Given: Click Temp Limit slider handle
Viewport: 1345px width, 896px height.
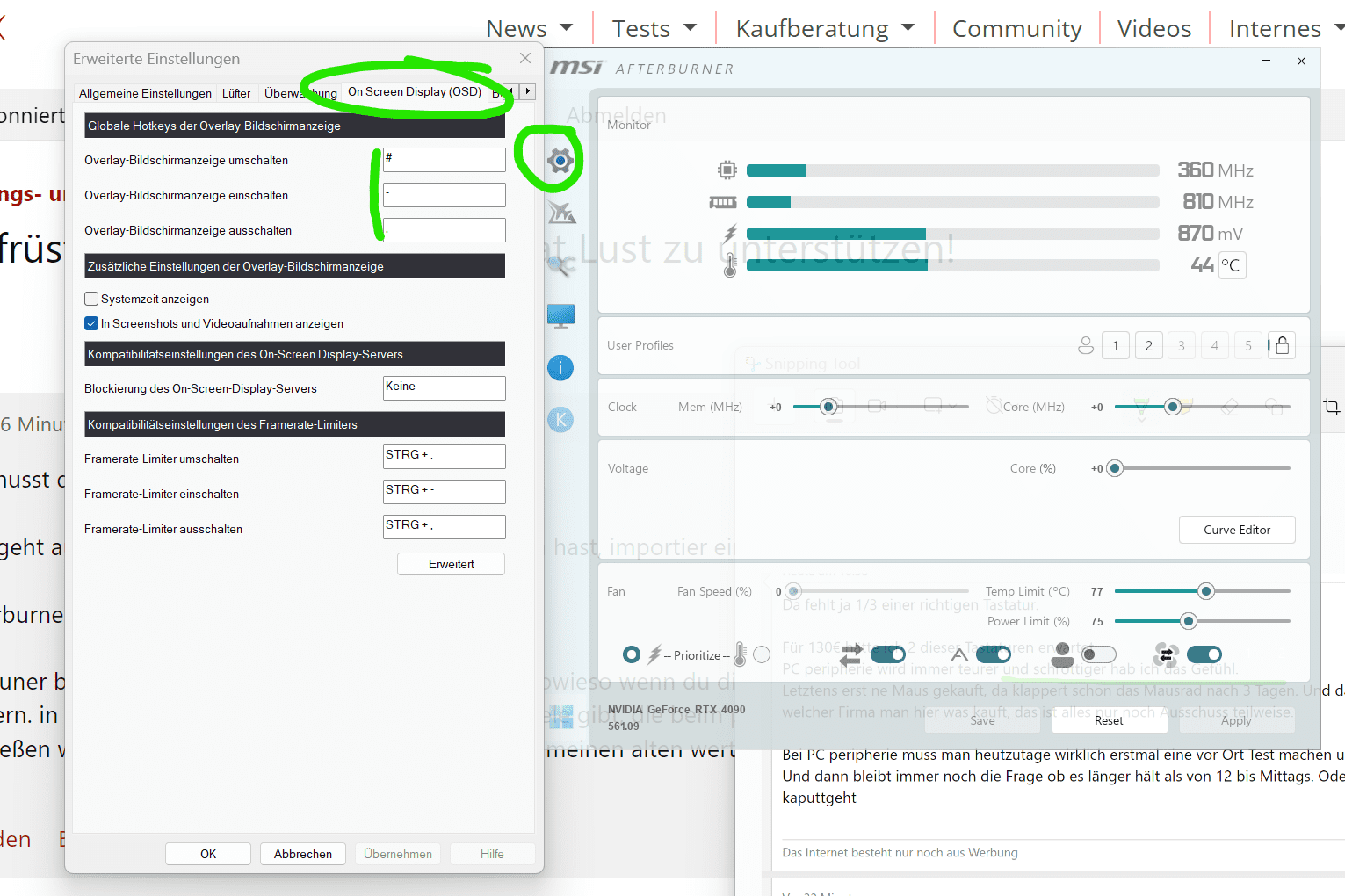Looking at the screenshot, I should [x=1206, y=591].
